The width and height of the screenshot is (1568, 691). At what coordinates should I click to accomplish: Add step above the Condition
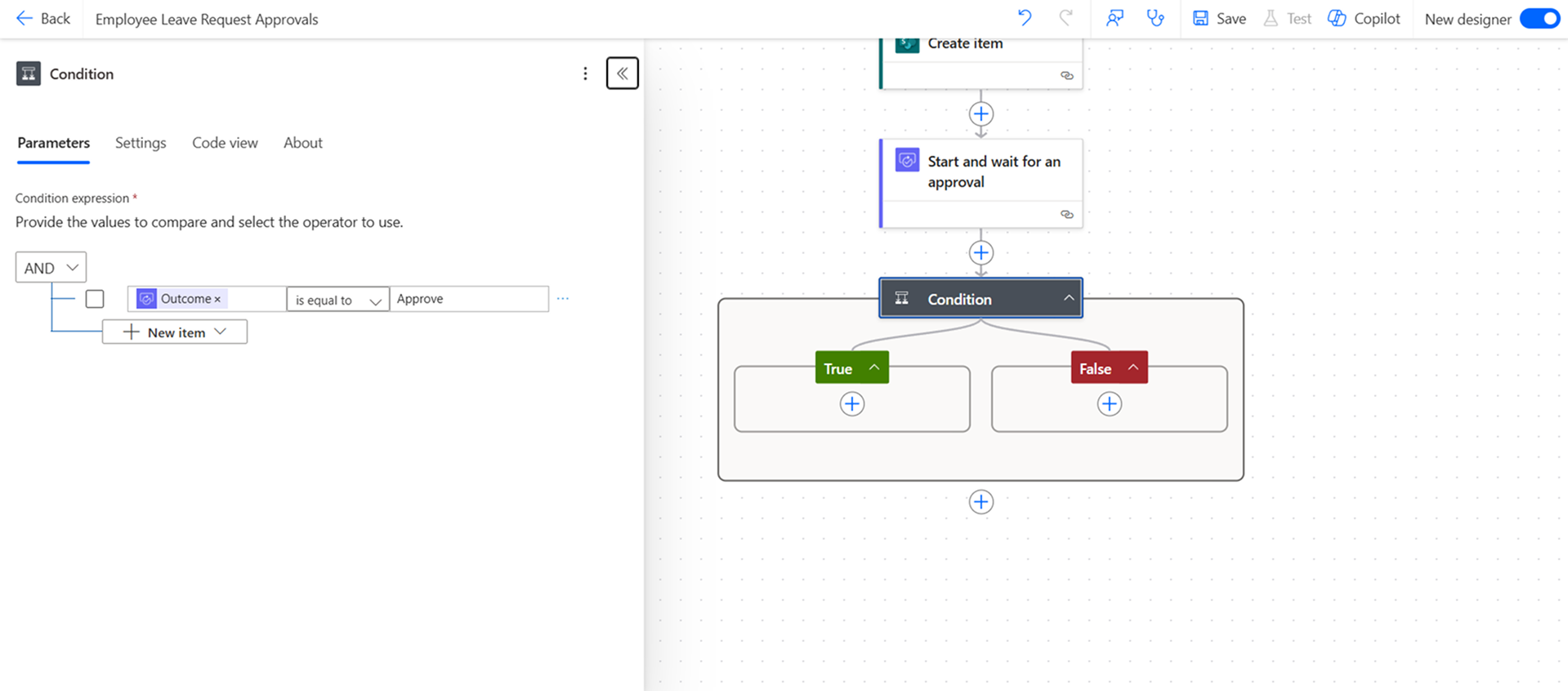pyautogui.click(x=981, y=252)
